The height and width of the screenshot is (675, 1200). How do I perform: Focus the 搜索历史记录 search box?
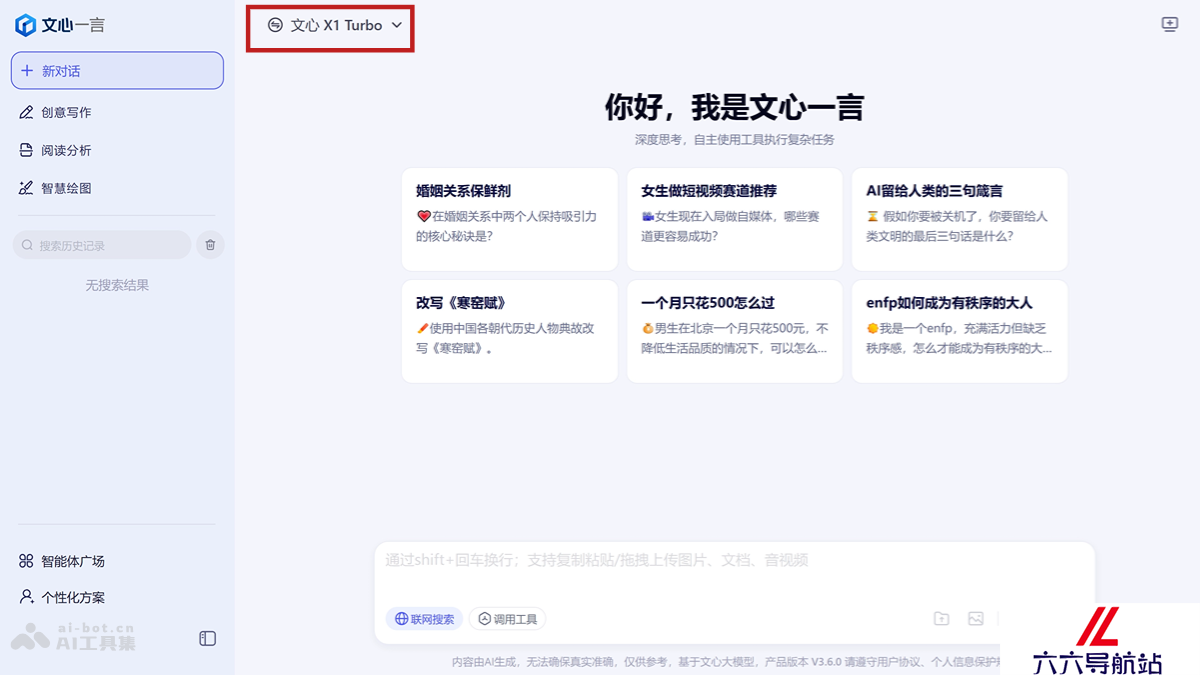tap(102, 245)
